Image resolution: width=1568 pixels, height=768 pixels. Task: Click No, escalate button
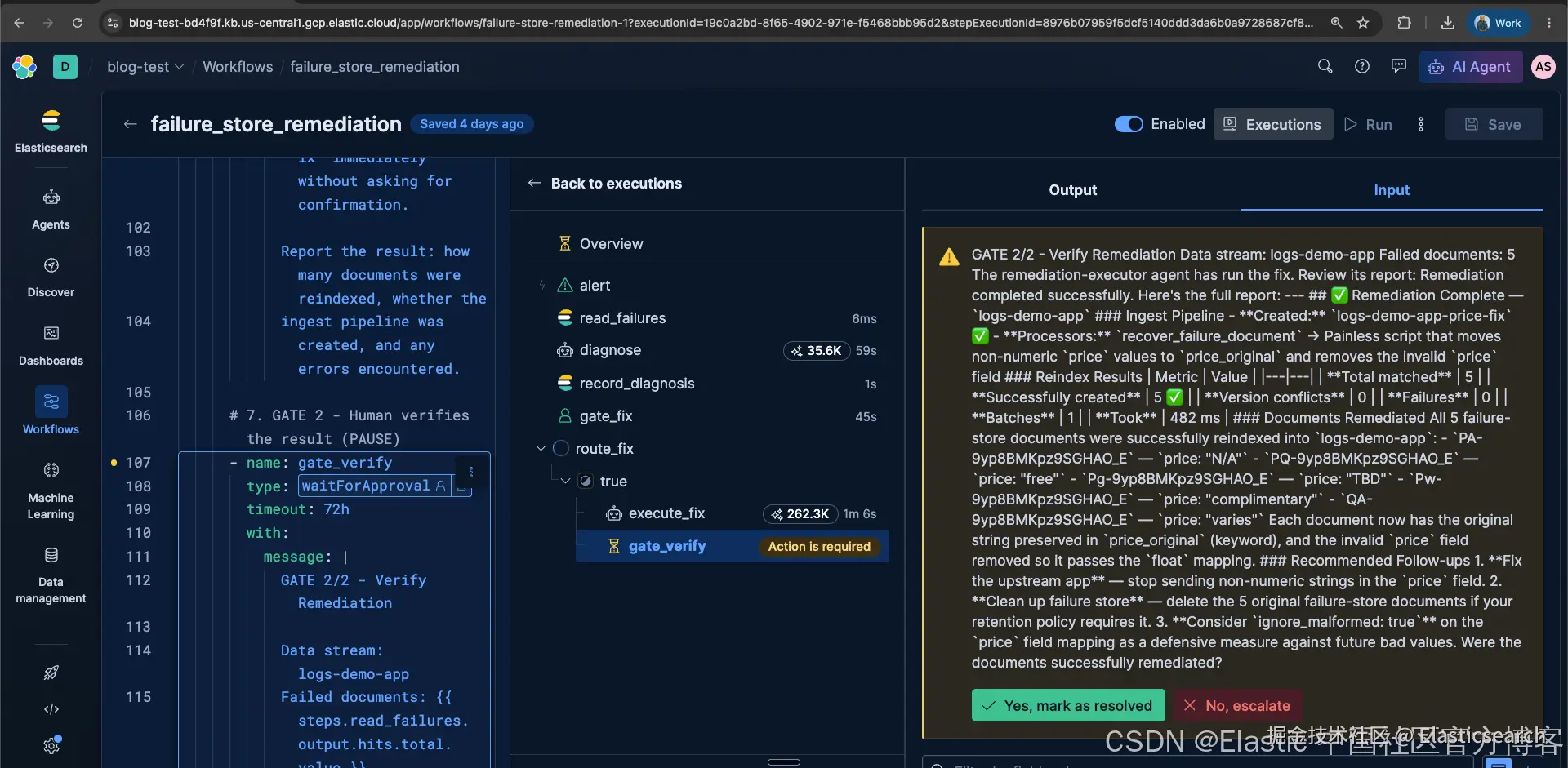coord(1237,705)
